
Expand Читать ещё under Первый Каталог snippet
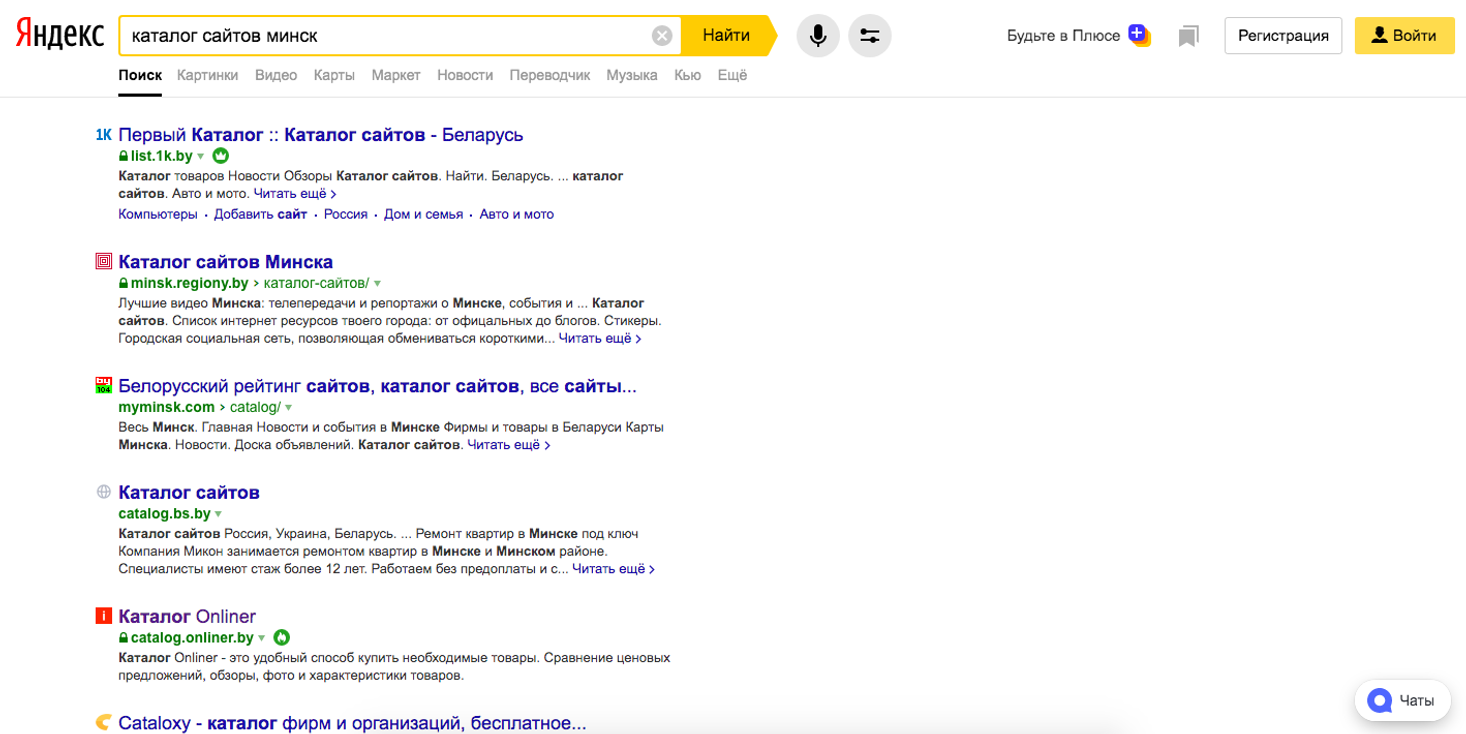(295, 193)
